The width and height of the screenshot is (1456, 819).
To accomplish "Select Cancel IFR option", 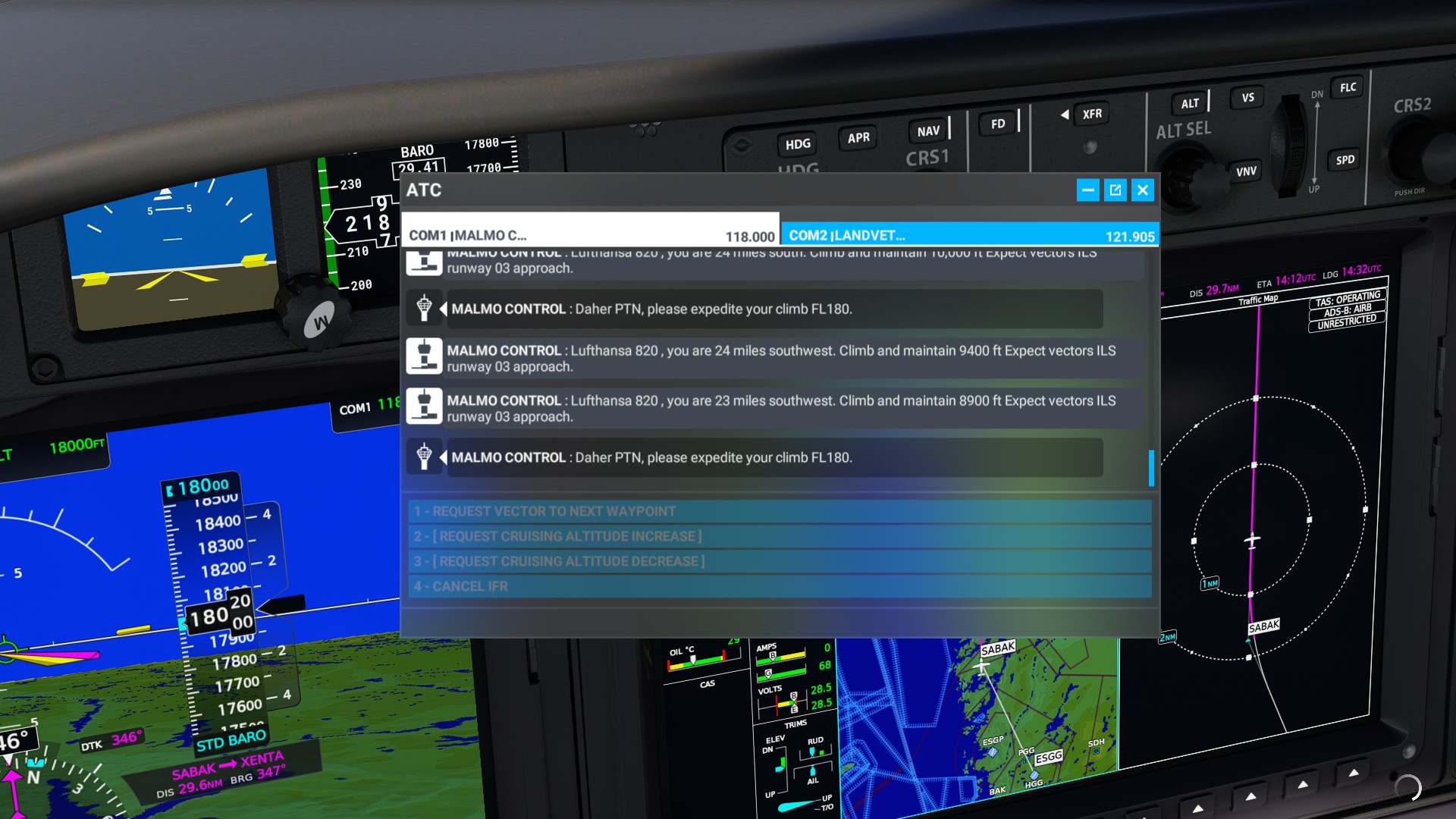I will coord(779,586).
